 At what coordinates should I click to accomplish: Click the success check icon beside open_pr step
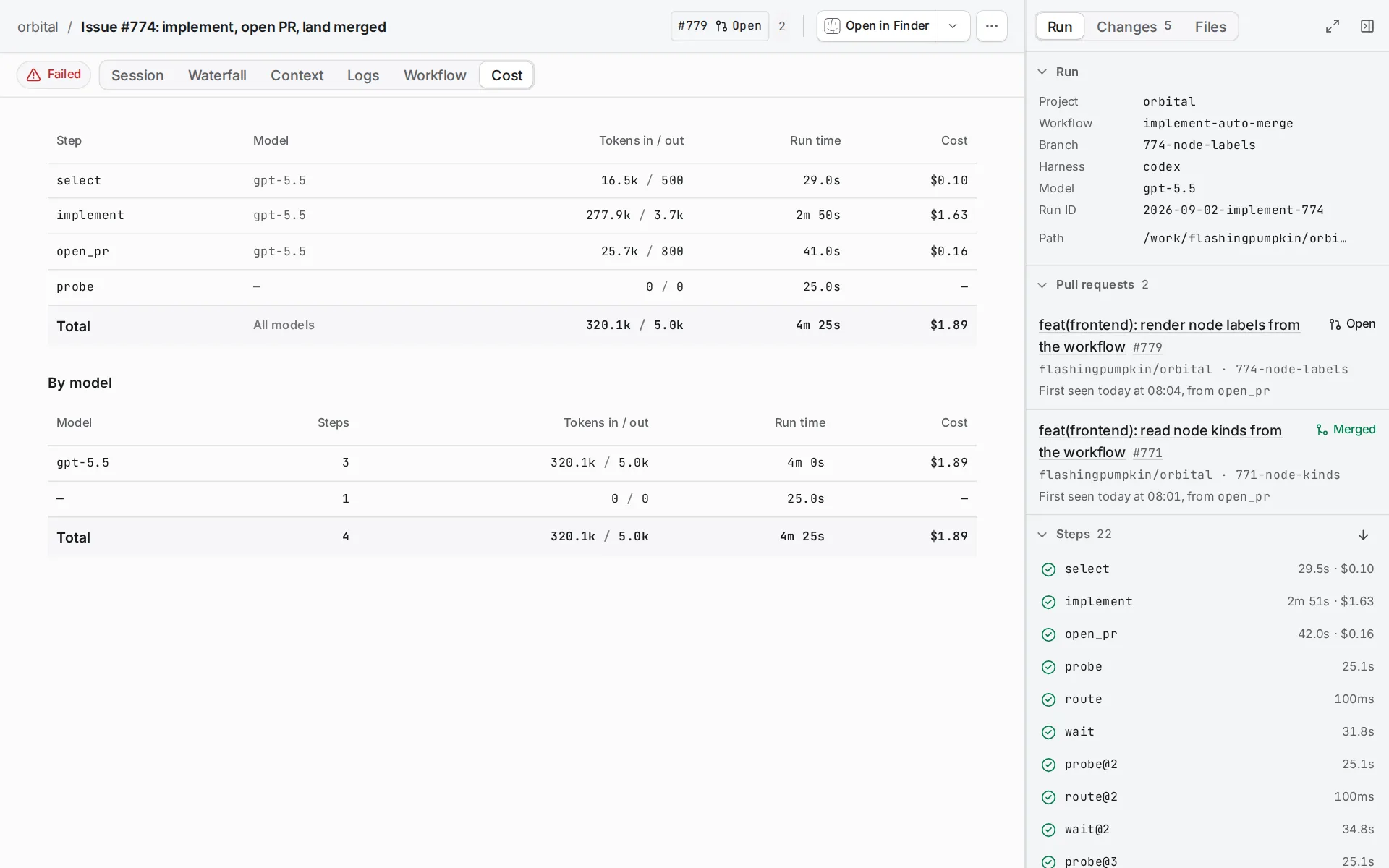pyautogui.click(x=1048, y=635)
